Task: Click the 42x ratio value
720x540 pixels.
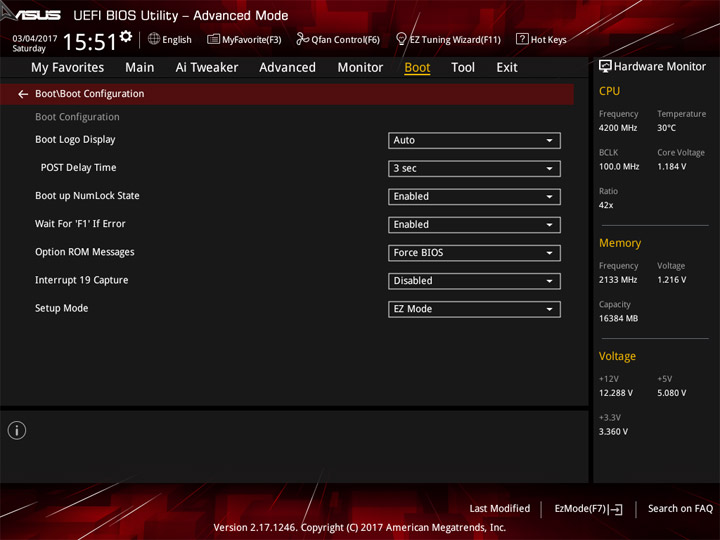Action: pos(606,205)
